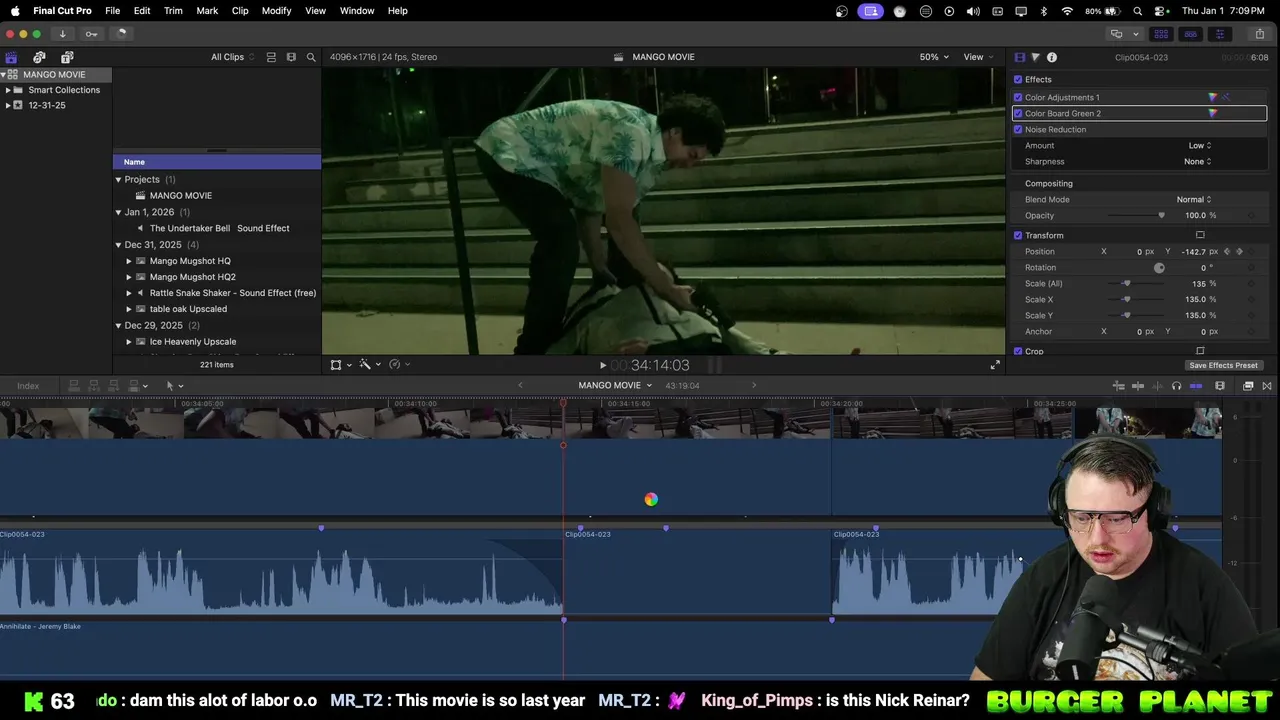Toggle the Transform checkbox

1018,235
